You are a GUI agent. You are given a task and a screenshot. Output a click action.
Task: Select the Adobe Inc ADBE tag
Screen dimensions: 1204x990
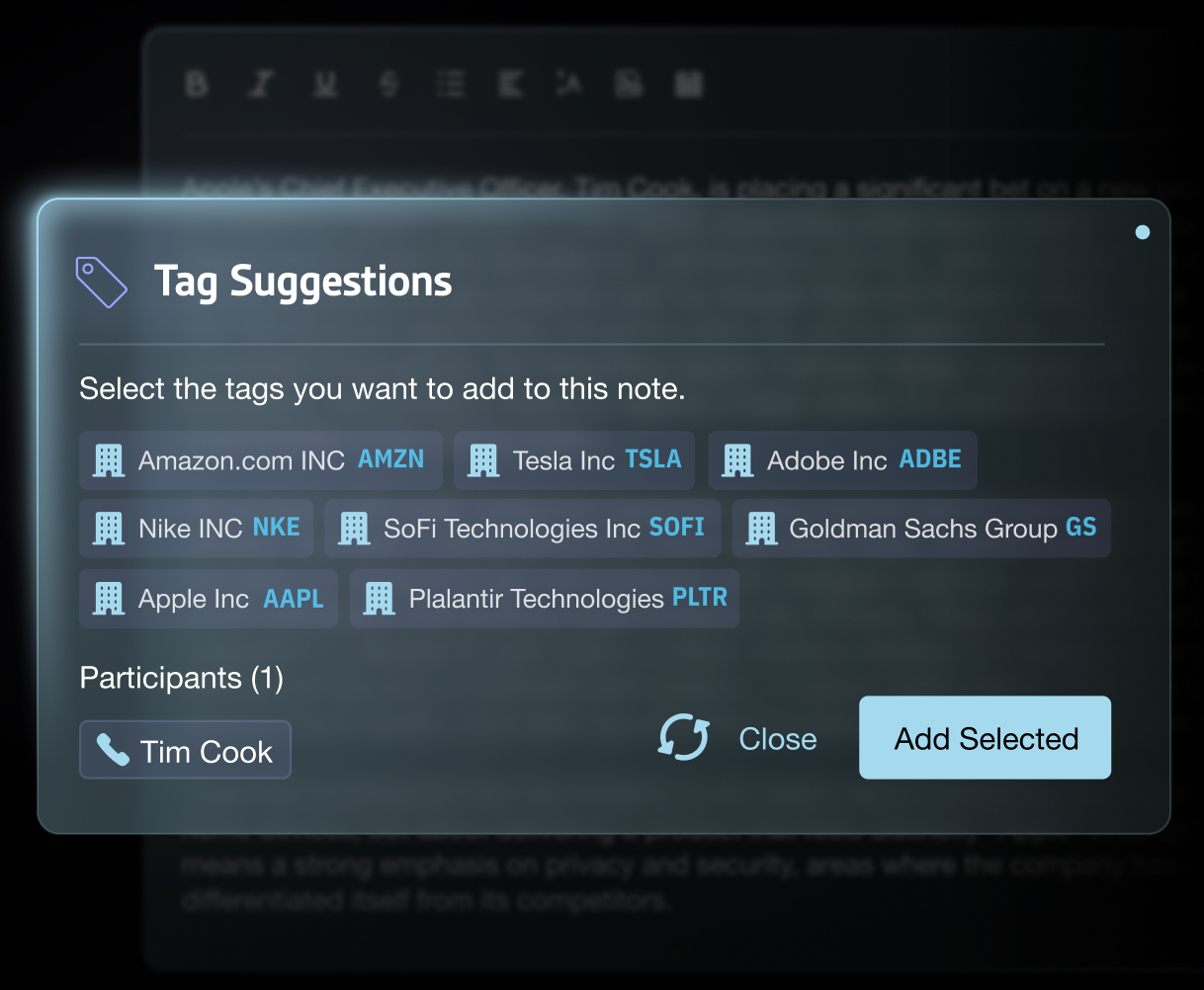[x=842, y=460]
